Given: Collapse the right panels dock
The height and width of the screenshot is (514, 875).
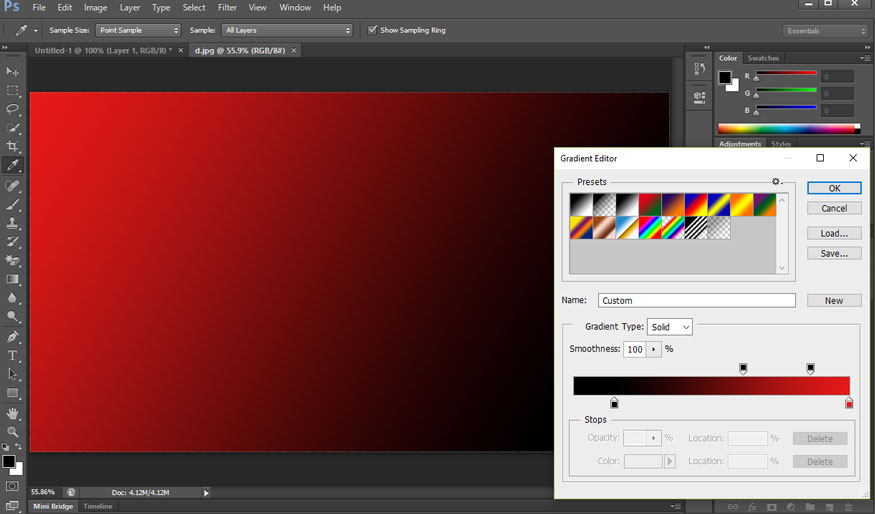Looking at the screenshot, I should (867, 47).
